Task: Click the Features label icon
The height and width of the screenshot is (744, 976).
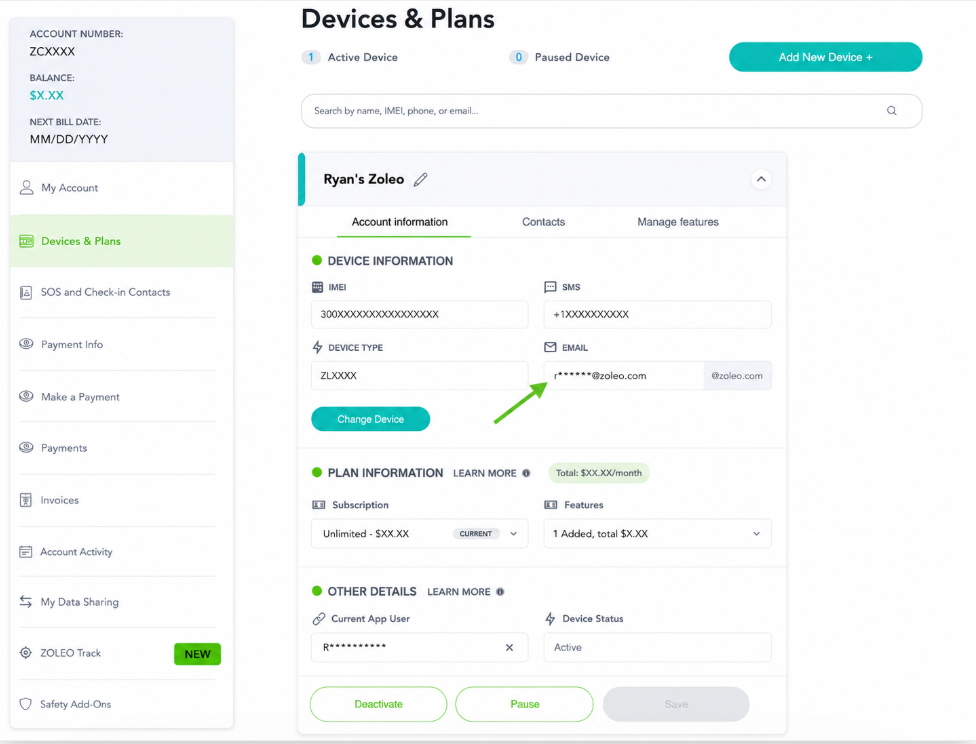Action: tap(551, 505)
